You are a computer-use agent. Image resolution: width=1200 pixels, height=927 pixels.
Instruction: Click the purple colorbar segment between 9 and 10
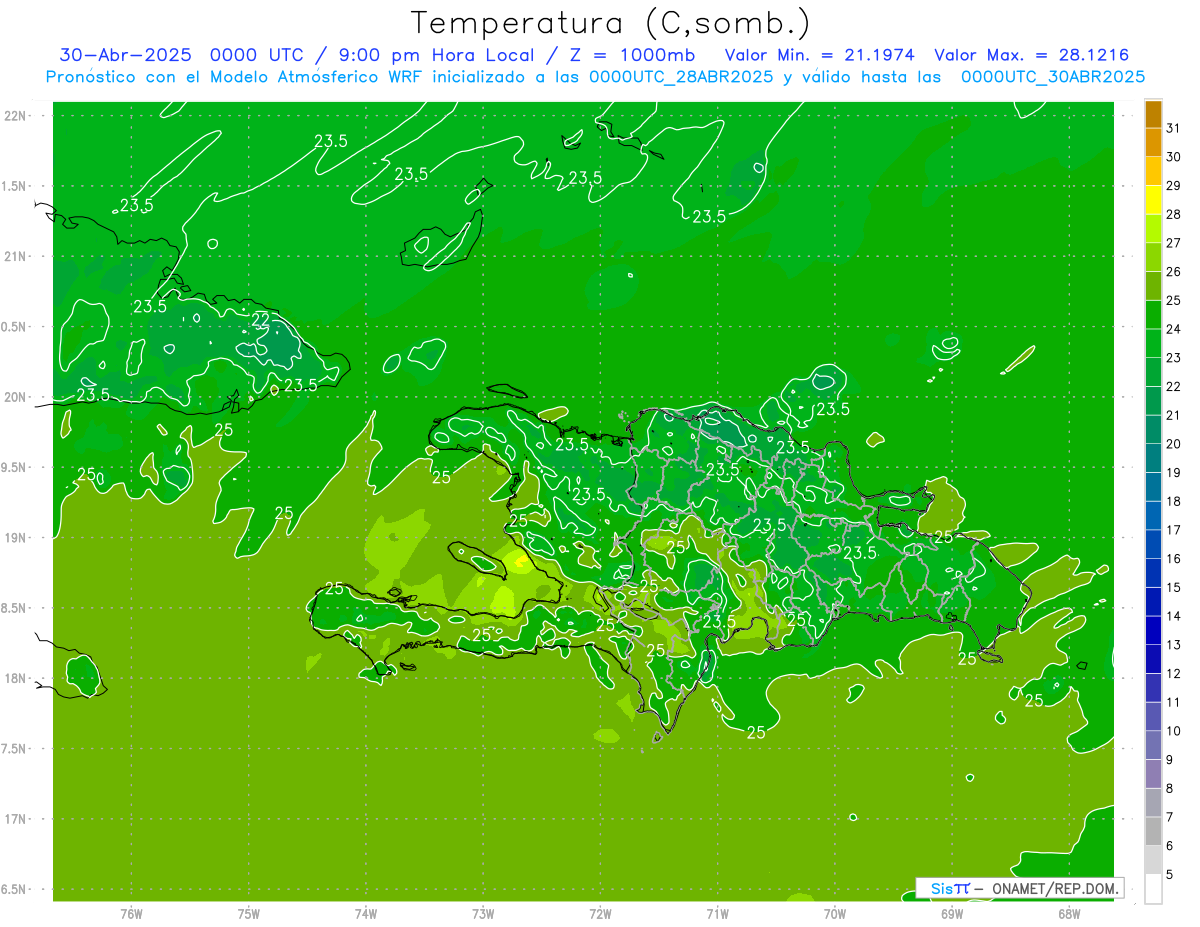coord(1153,745)
